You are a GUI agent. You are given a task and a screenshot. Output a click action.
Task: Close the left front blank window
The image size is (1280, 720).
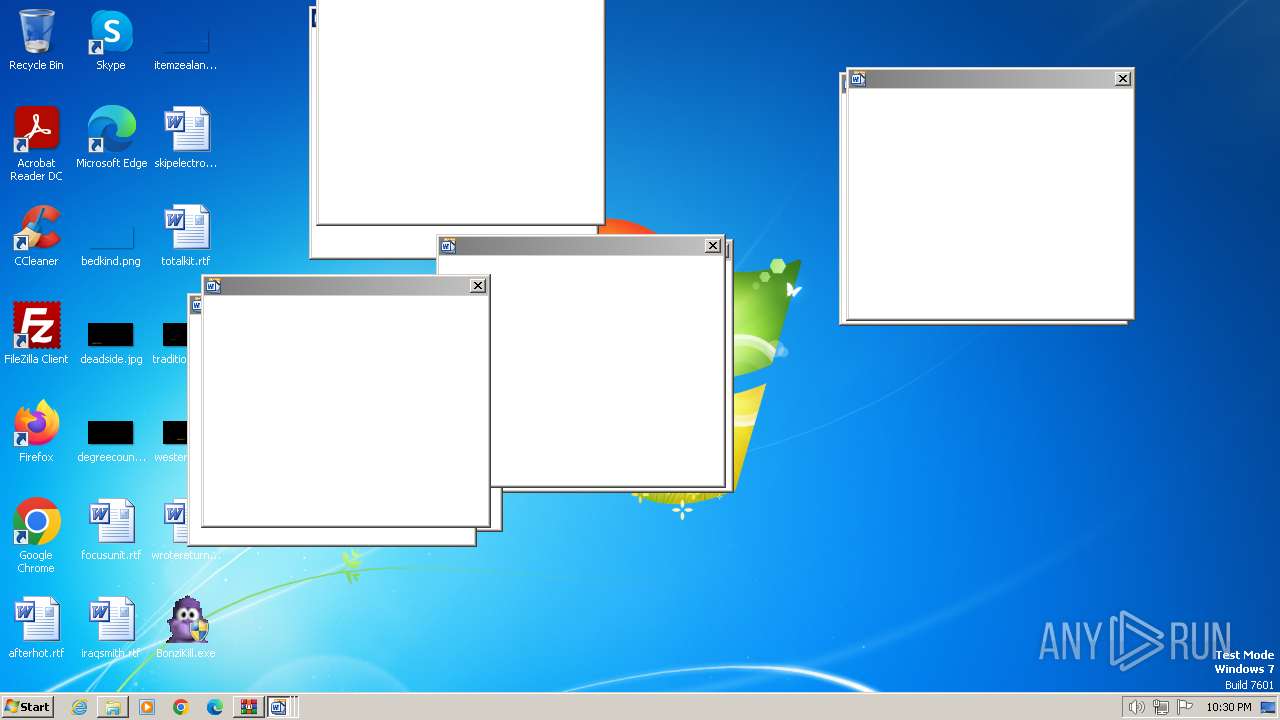(x=478, y=285)
